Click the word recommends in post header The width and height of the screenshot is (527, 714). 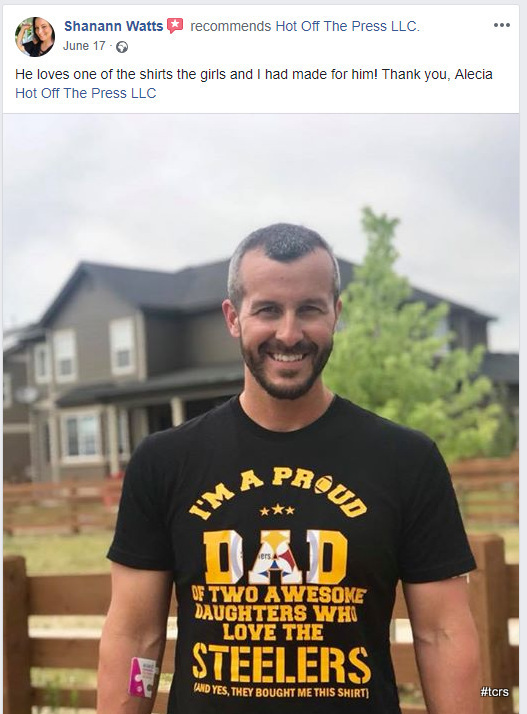tap(230, 26)
